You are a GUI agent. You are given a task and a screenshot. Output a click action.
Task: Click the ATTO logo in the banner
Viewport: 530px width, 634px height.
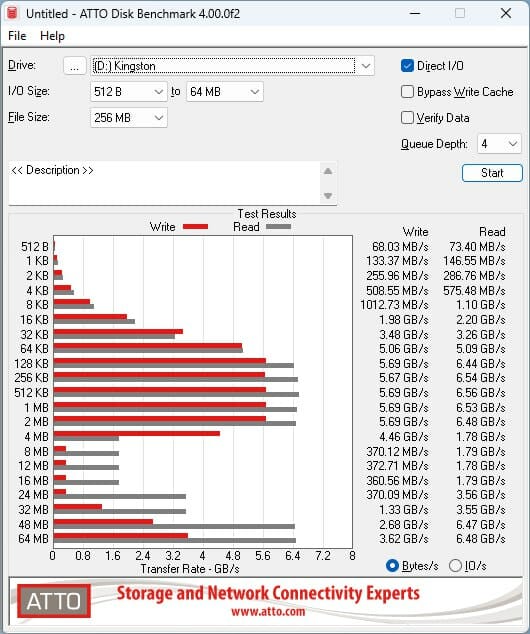[x=54, y=601]
